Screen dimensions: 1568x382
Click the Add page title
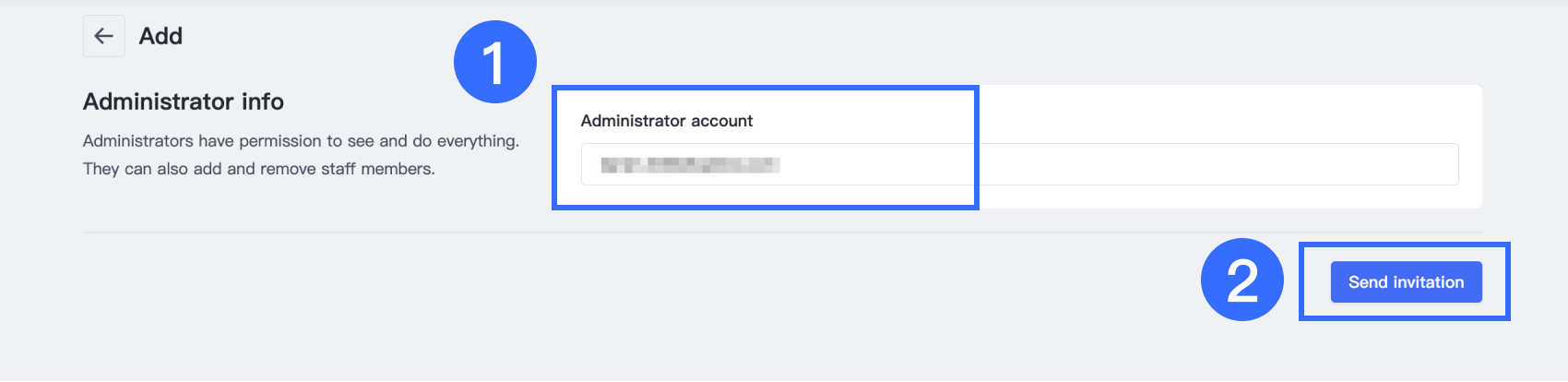click(160, 36)
